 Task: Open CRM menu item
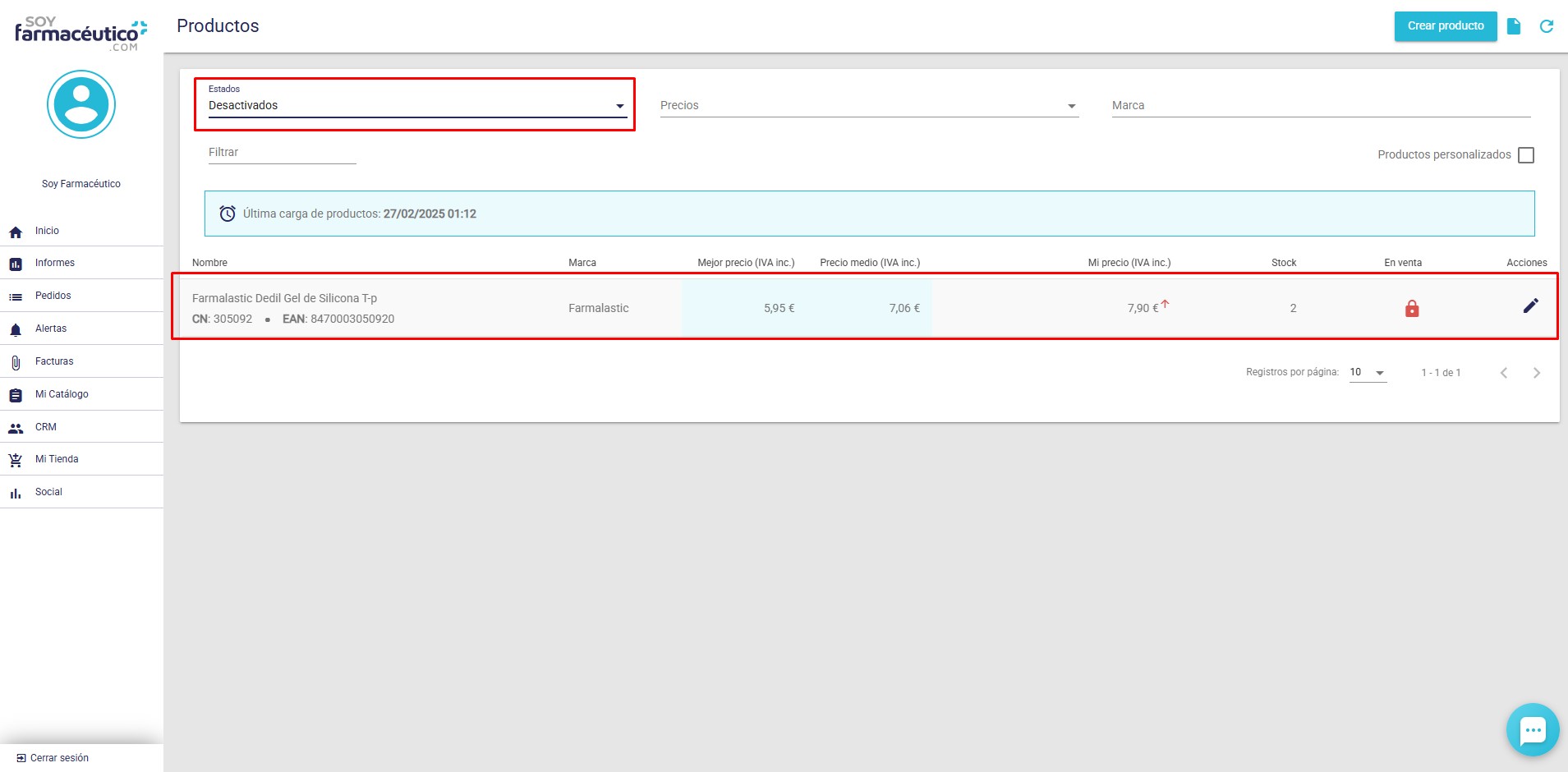click(81, 427)
